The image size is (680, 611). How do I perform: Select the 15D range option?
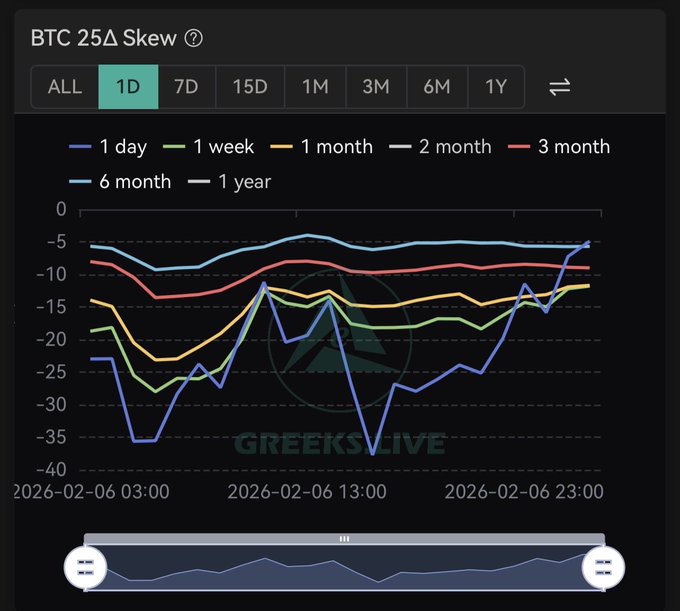(250, 87)
